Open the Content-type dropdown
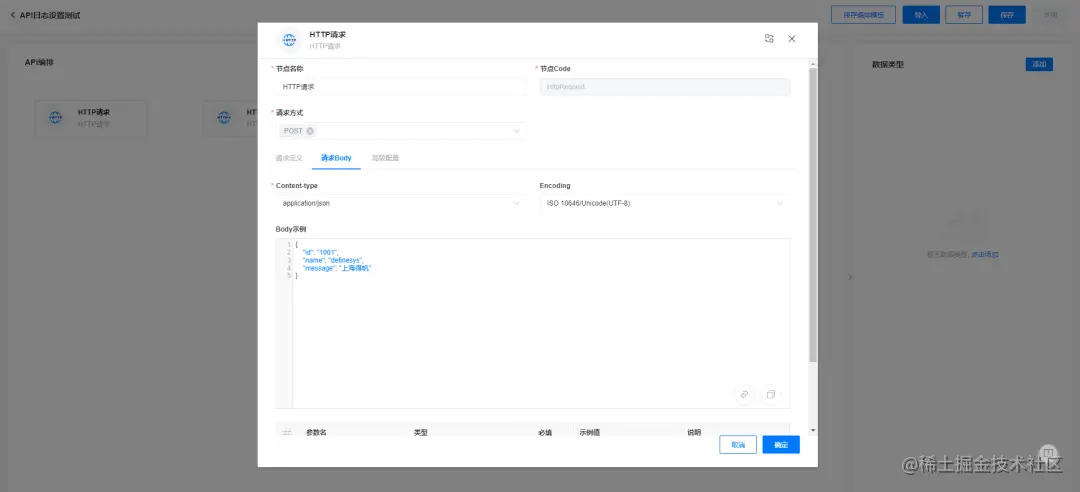This screenshot has height=492, width=1080. (x=399, y=203)
